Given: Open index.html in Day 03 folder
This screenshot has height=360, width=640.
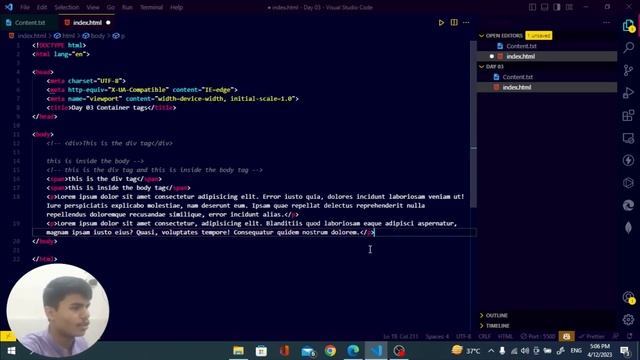Looking at the screenshot, I should point(547,87).
